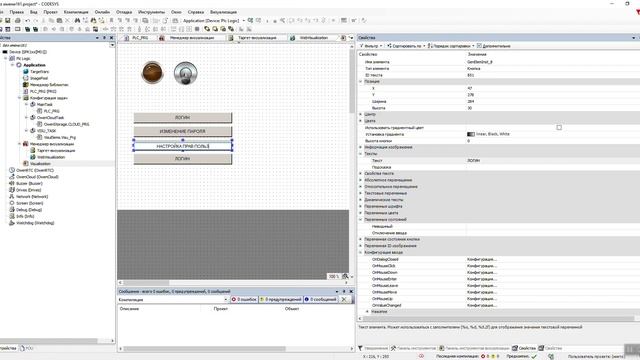The height and width of the screenshot is (360, 640).
Task: Open the Проект menu
Action: coord(50,12)
